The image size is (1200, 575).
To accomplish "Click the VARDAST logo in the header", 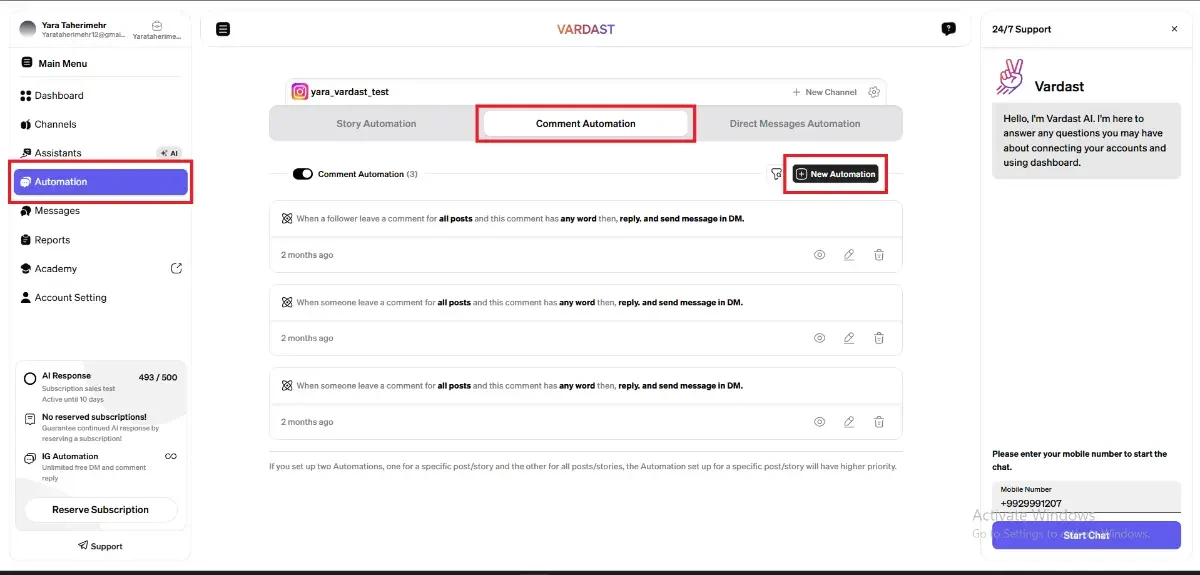I will (x=586, y=29).
